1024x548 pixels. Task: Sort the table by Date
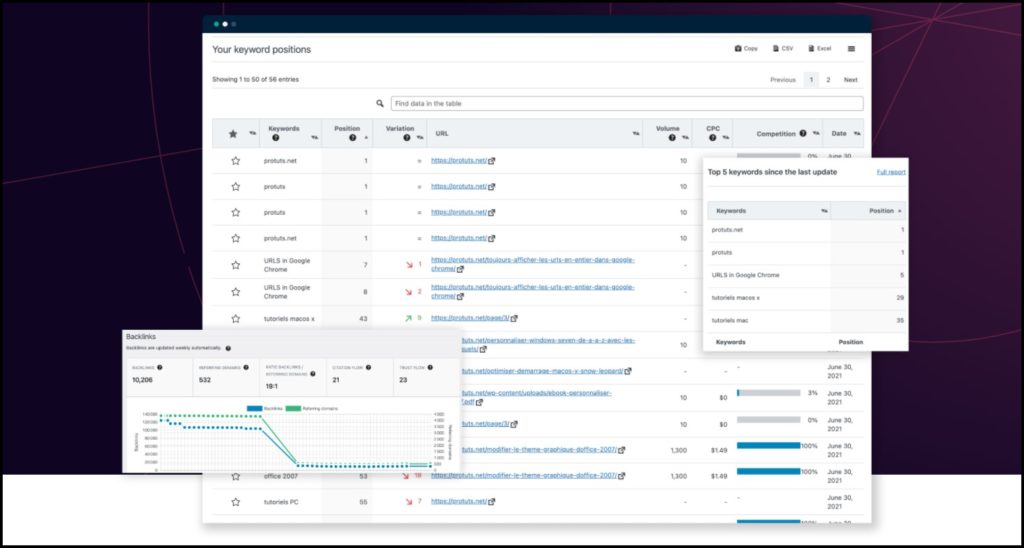click(x=857, y=133)
